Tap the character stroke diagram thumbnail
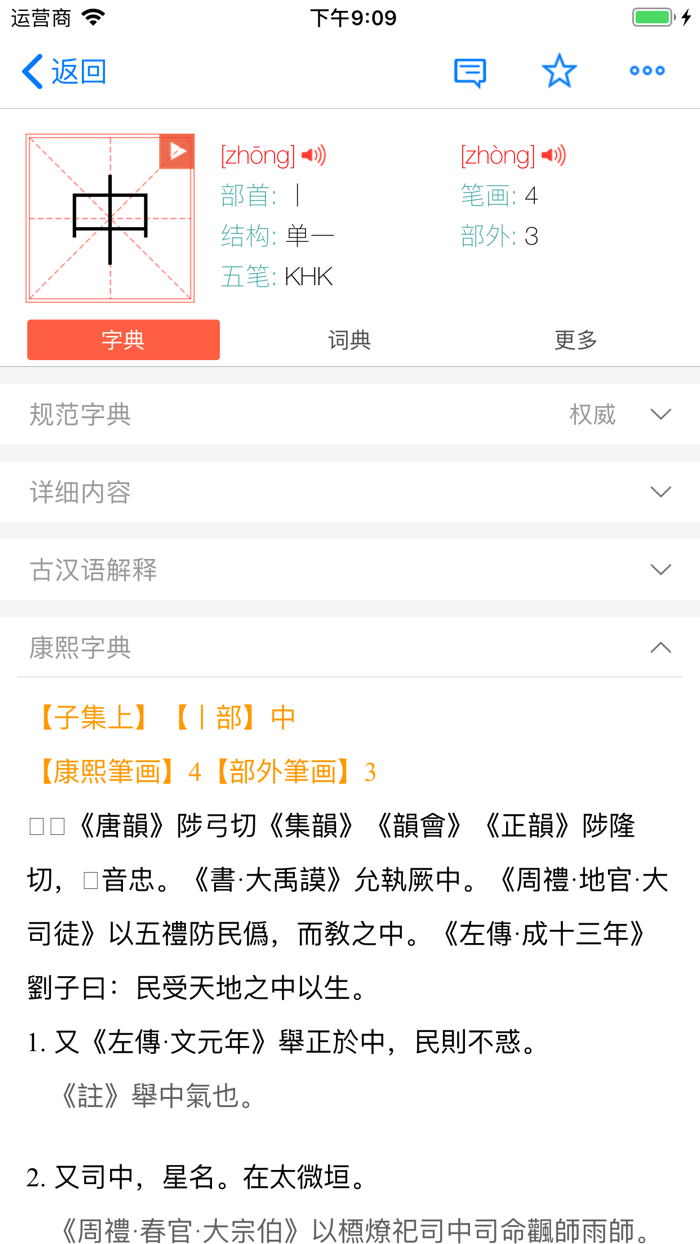The image size is (700, 1244). pos(110,218)
